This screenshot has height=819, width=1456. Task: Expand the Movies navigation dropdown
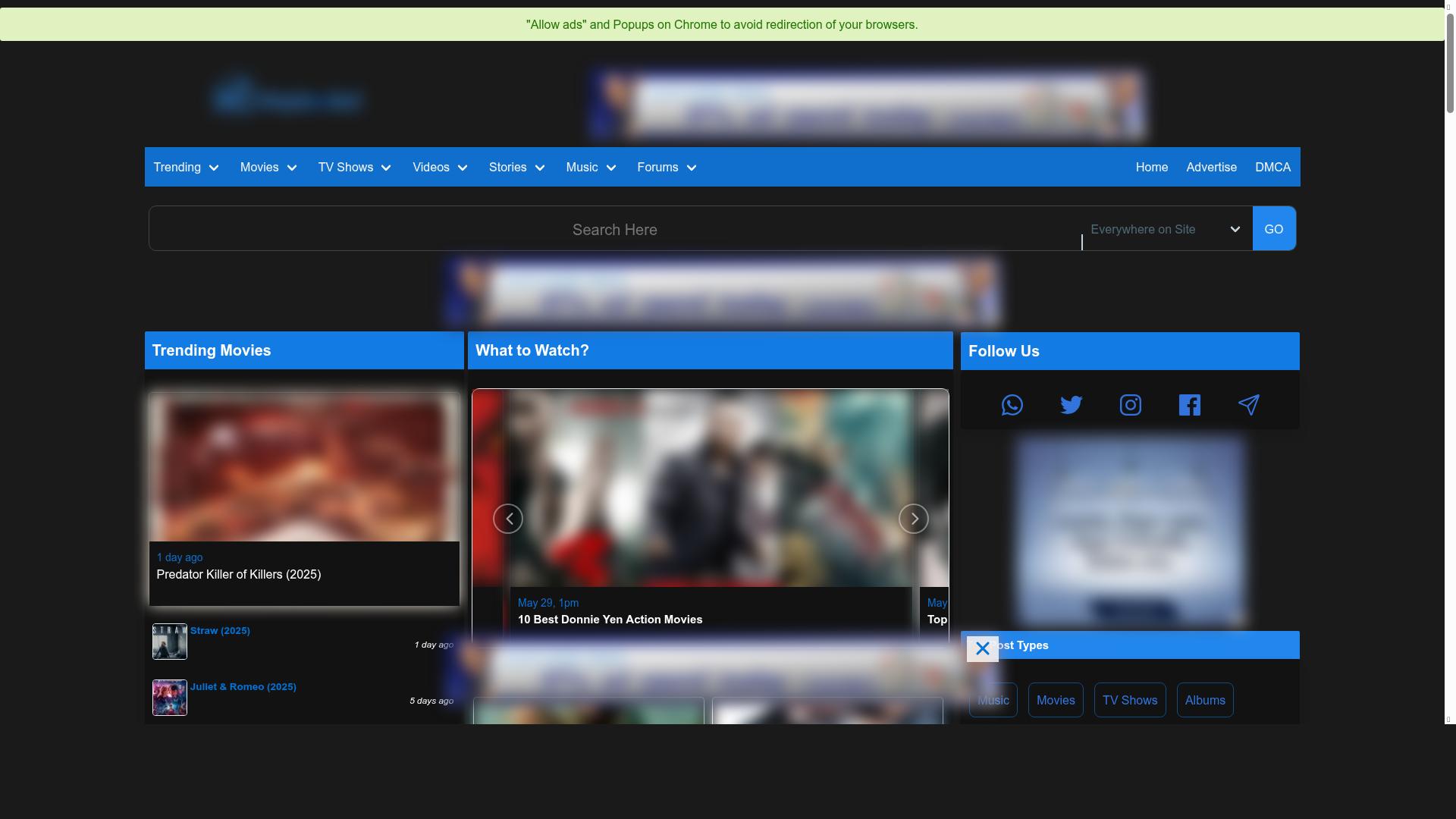point(268,167)
